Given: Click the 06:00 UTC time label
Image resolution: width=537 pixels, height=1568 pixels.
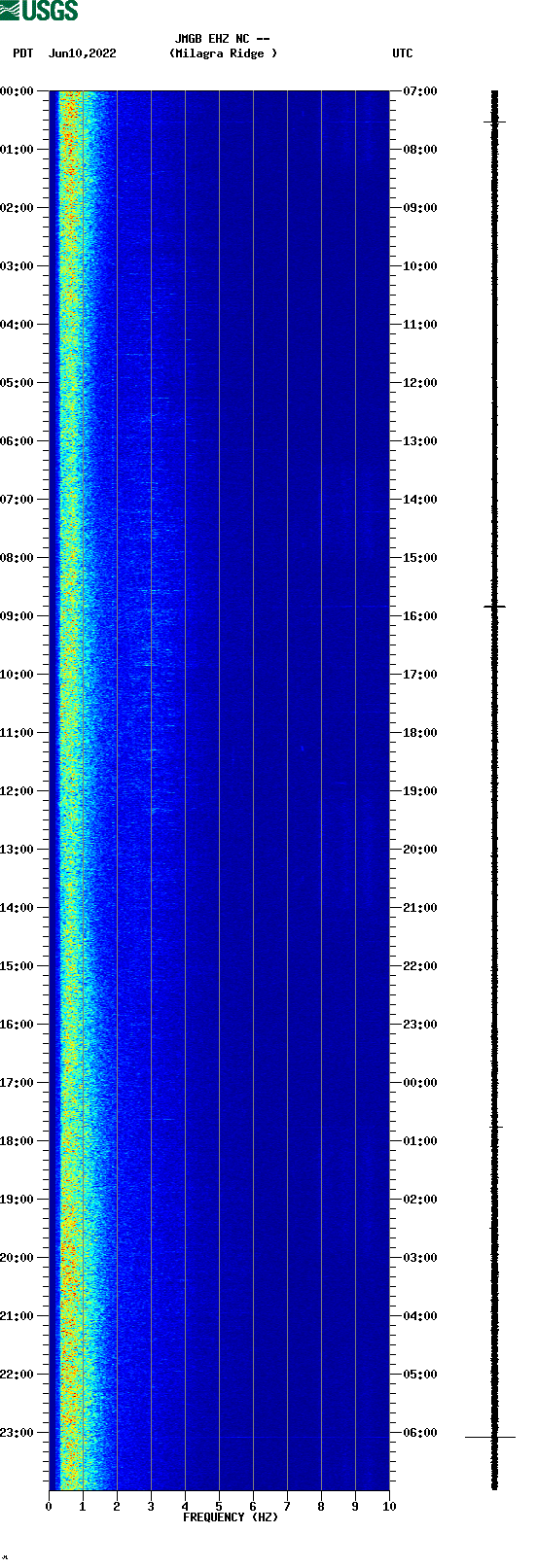Looking at the screenshot, I should pos(420,1433).
